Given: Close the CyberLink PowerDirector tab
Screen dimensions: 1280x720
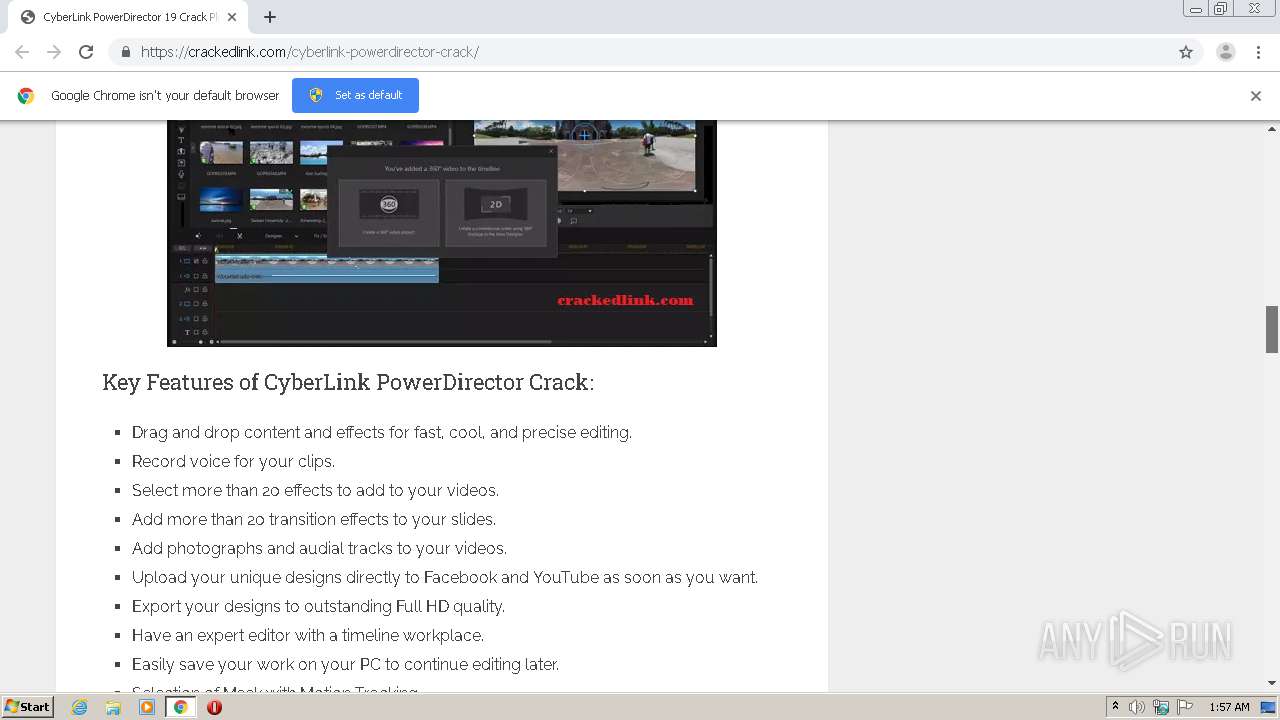Looking at the screenshot, I should pyautogui.click(x=232, y=17).
